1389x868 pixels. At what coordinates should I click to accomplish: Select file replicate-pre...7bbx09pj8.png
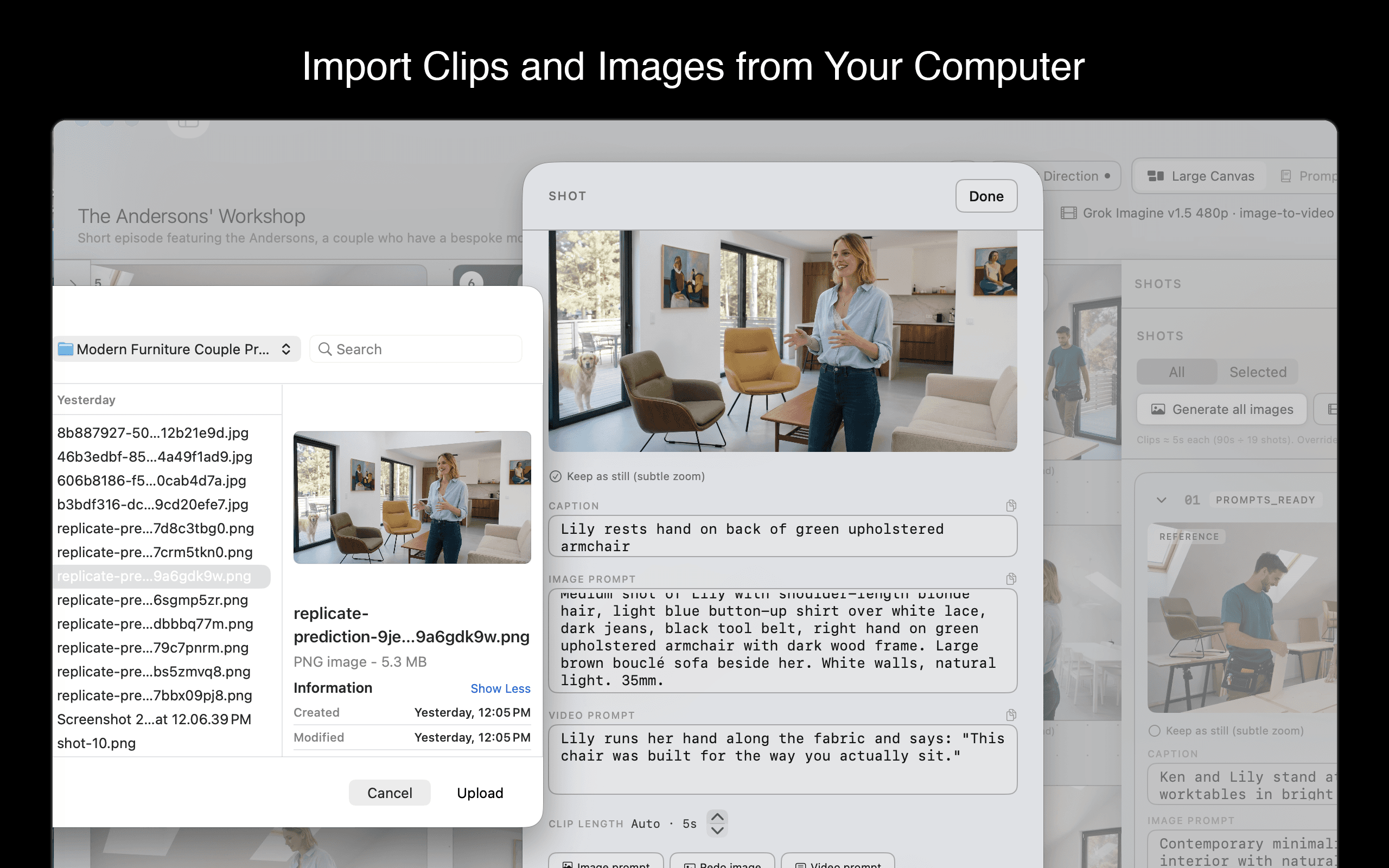coord(155,695)
